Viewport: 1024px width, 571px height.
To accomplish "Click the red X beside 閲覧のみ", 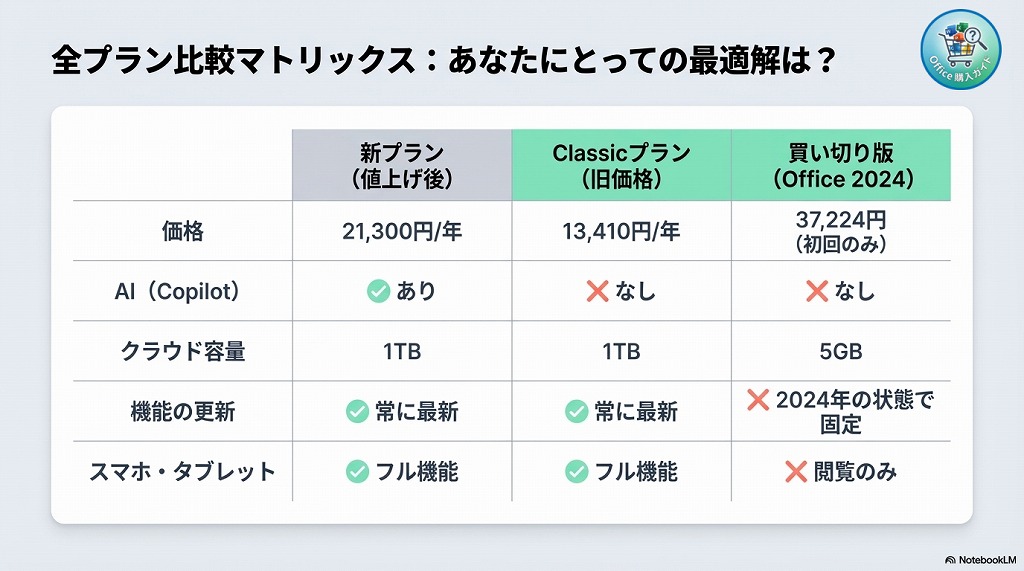I will (x=796, y=471).
